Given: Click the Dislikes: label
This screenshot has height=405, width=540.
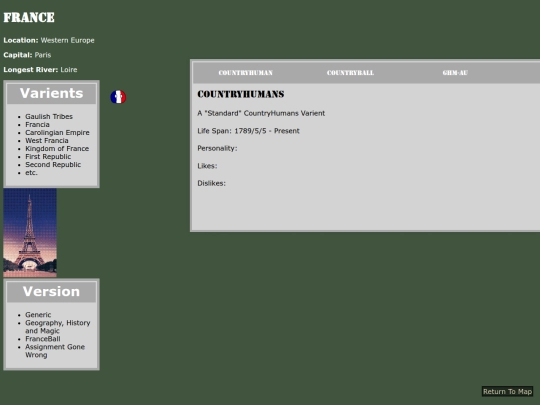Looking at the screenshot, I should point(211,183).
